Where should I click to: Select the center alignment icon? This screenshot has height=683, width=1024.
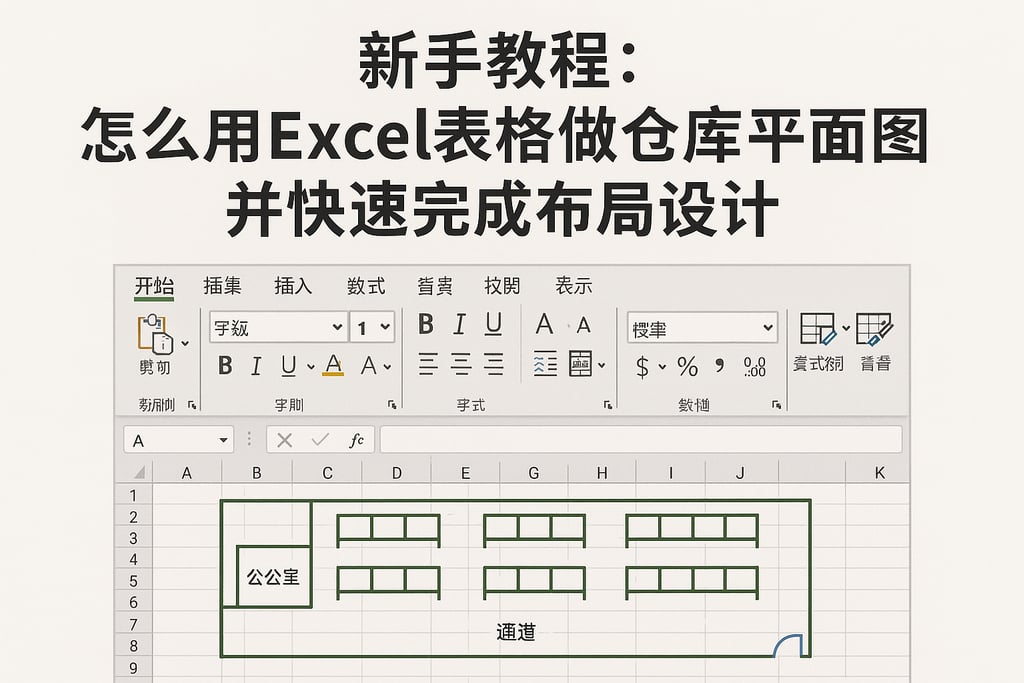click(x=459, y=366)
